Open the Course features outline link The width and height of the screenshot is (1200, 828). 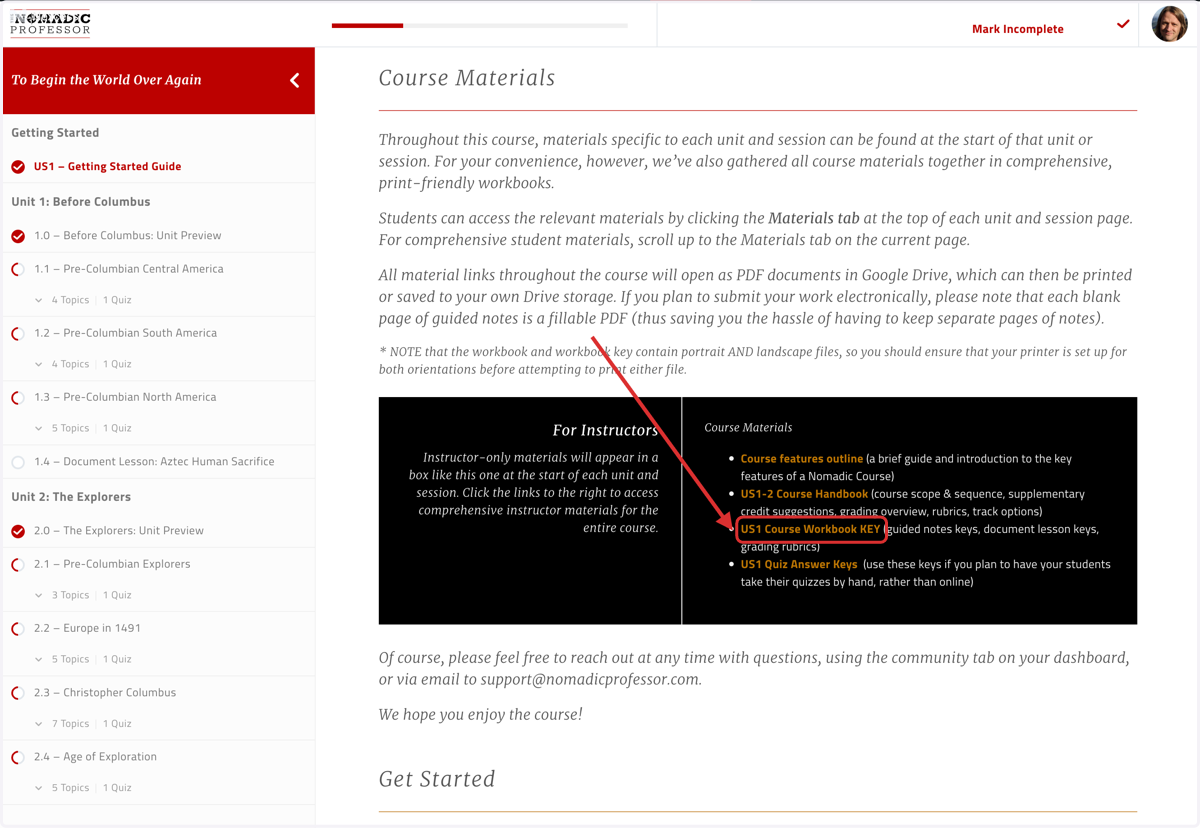[802, 459]
